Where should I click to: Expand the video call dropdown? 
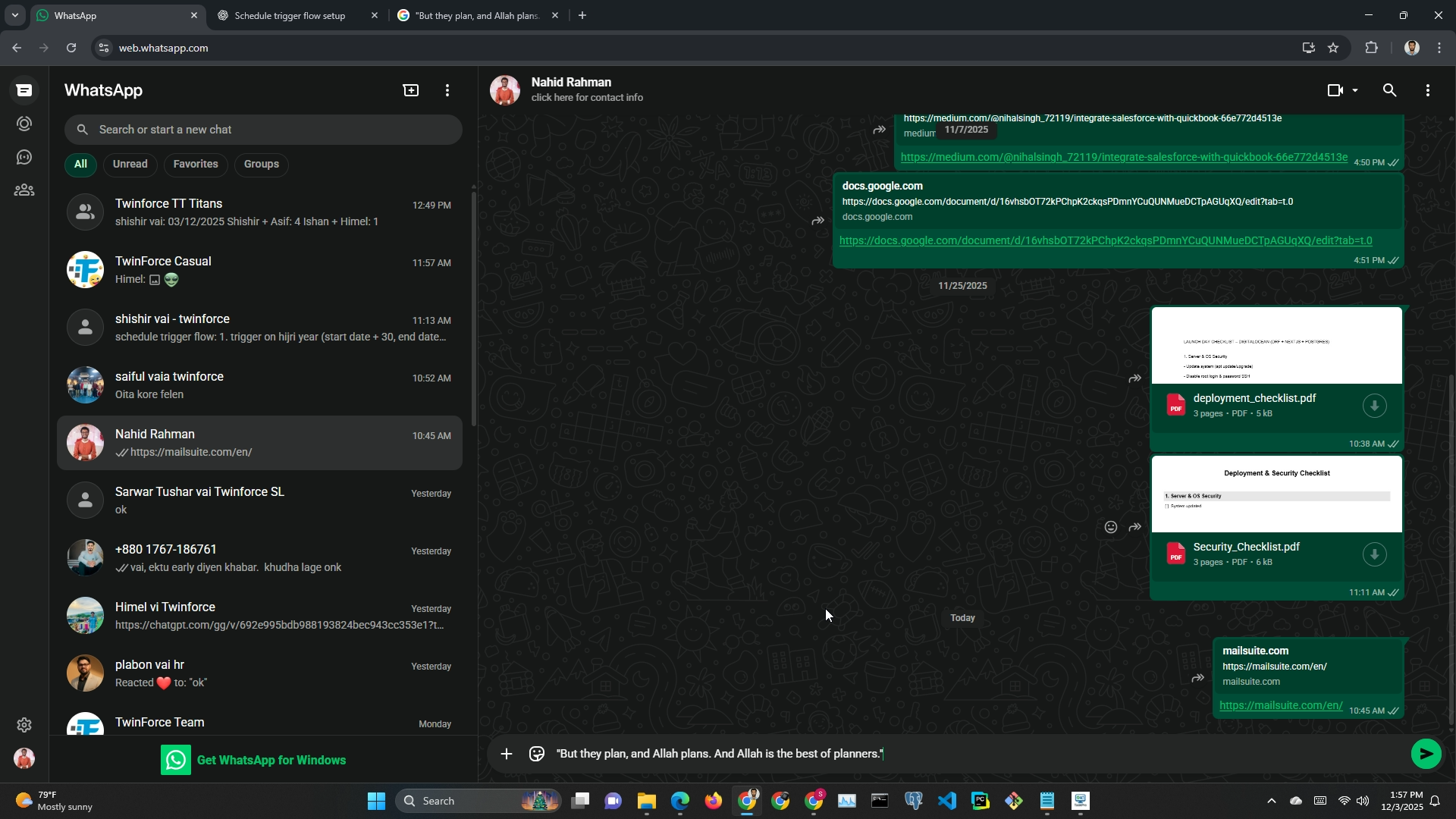pos(1355,90)
